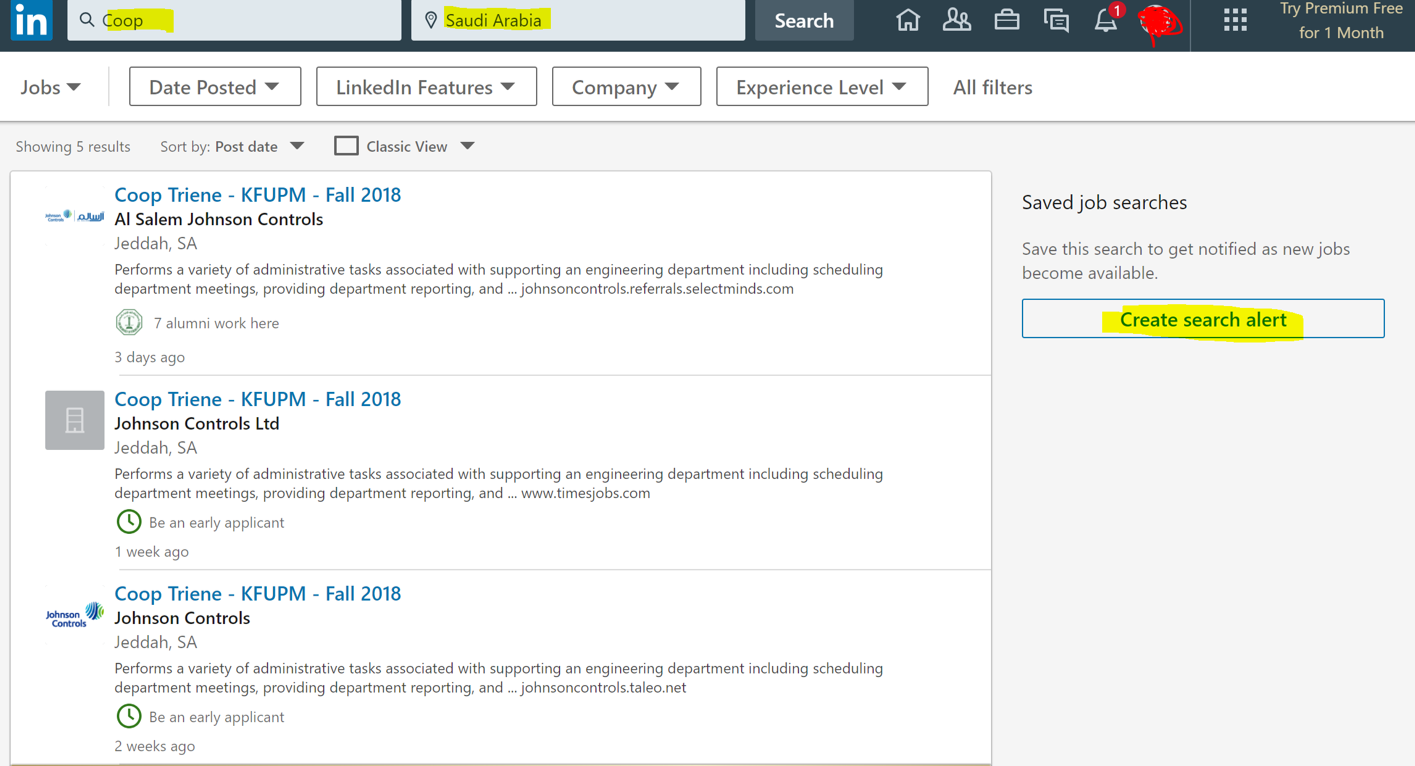Click the Showing 5 results text
This screenshot has height=766, width=1415.
pos(73,146)
